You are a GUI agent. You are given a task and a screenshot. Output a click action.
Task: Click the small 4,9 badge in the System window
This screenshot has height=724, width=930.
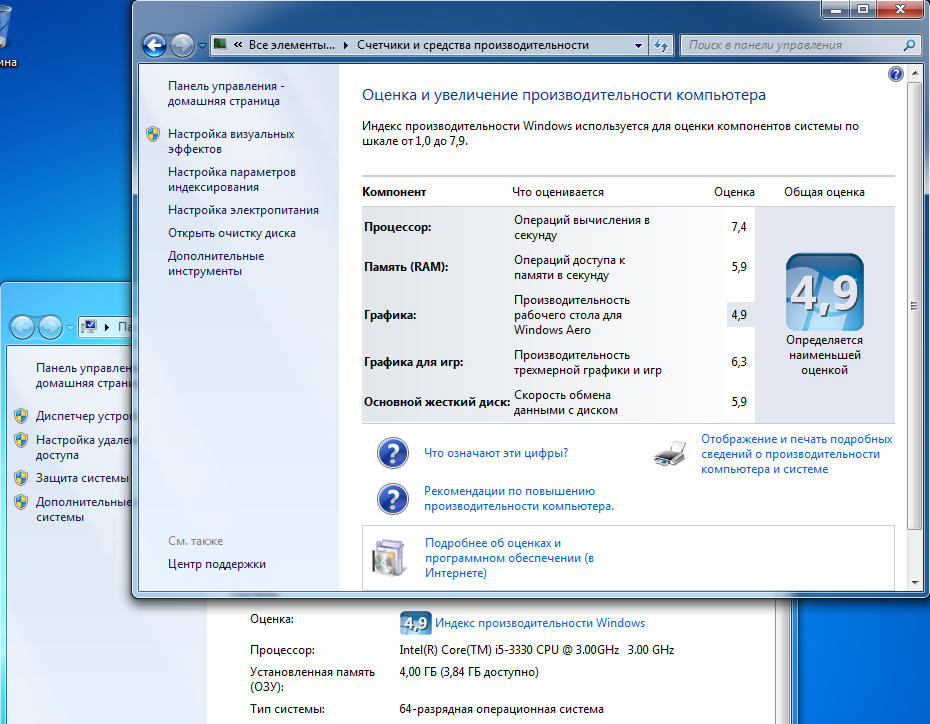(x=415, y=623)
